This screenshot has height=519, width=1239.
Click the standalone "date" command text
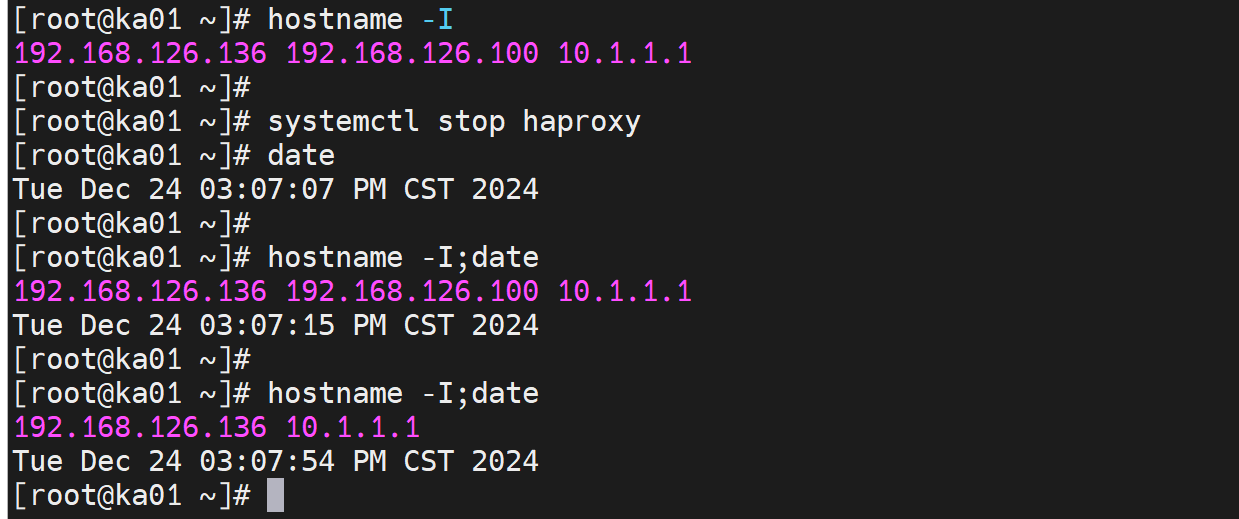click(301, 155)
